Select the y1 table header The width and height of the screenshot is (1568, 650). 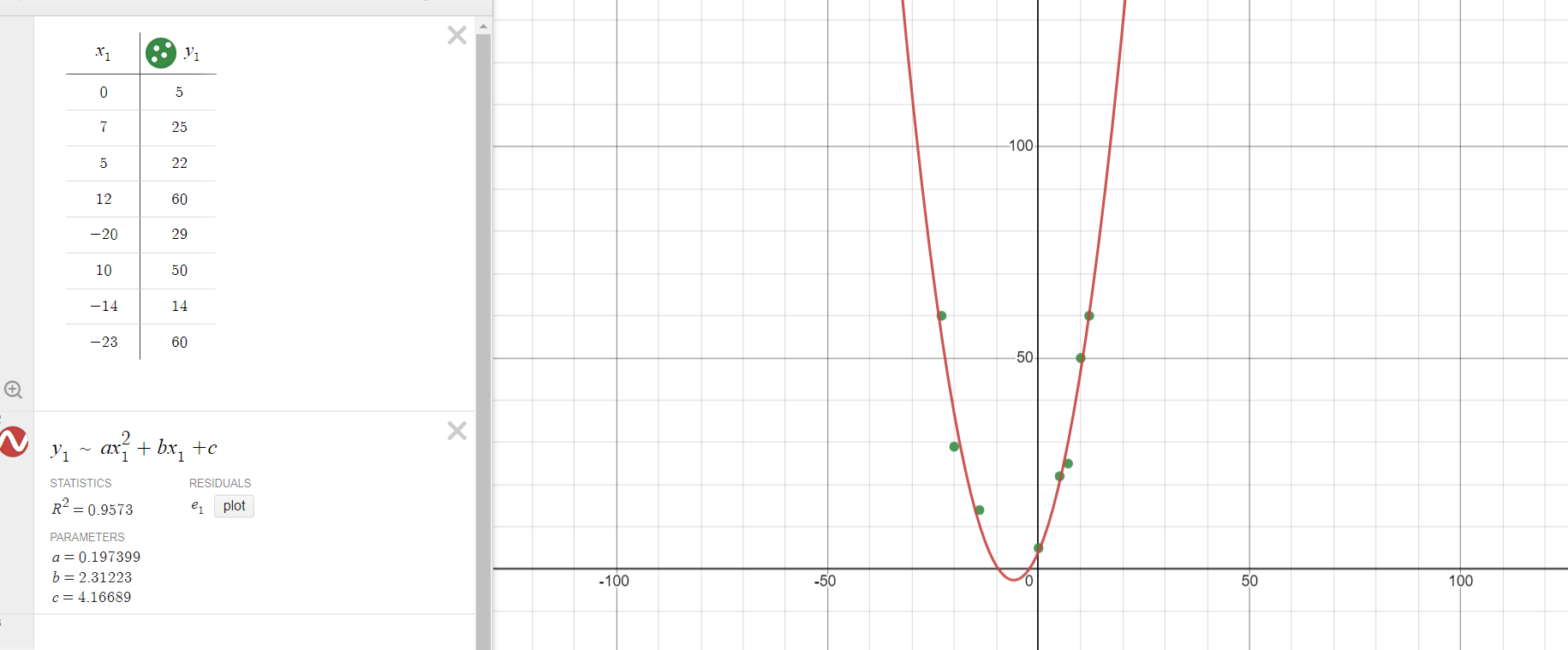click(x=192, y=53)
